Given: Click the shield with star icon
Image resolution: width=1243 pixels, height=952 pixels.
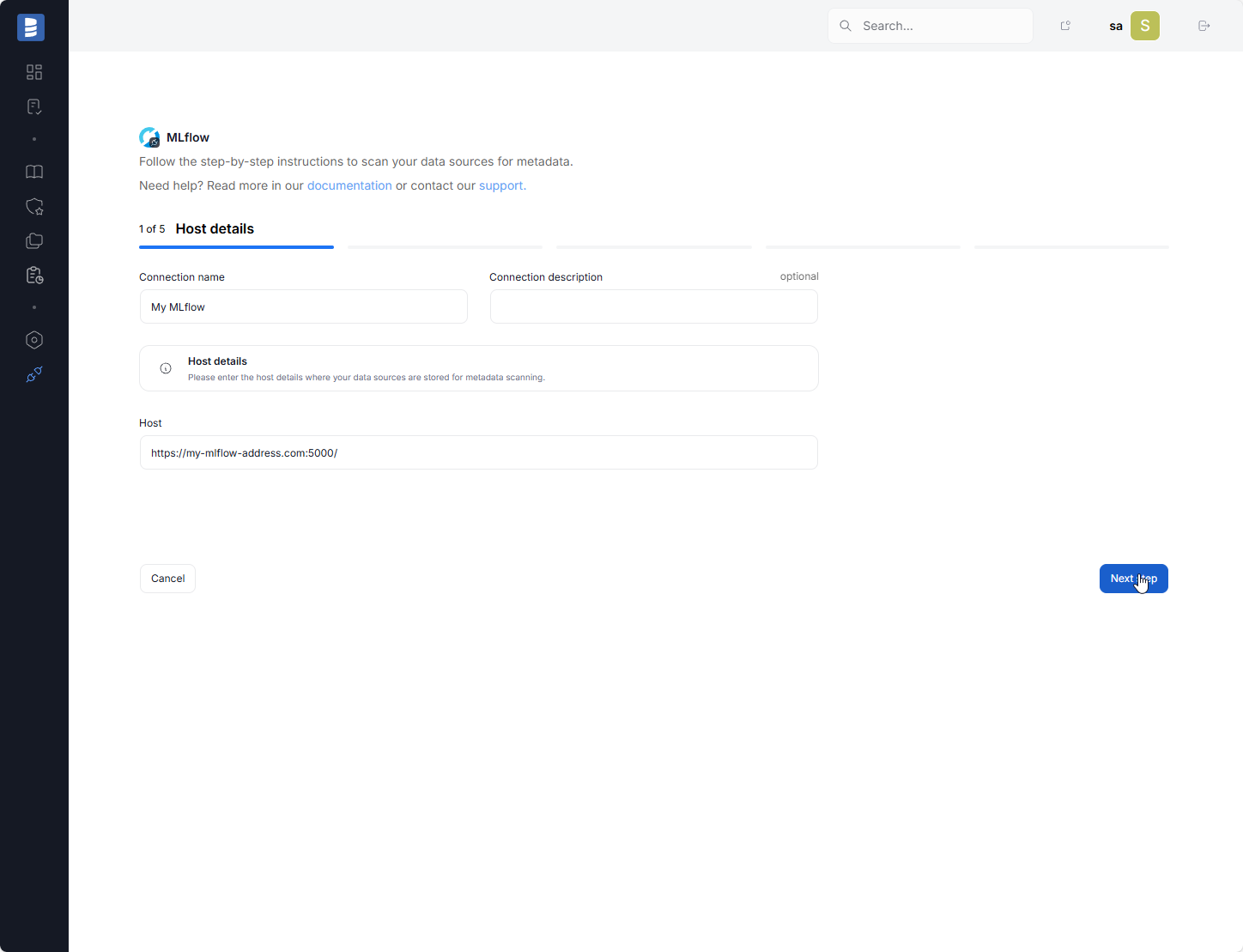Looking at the screenshot, I should coord(34,207).
